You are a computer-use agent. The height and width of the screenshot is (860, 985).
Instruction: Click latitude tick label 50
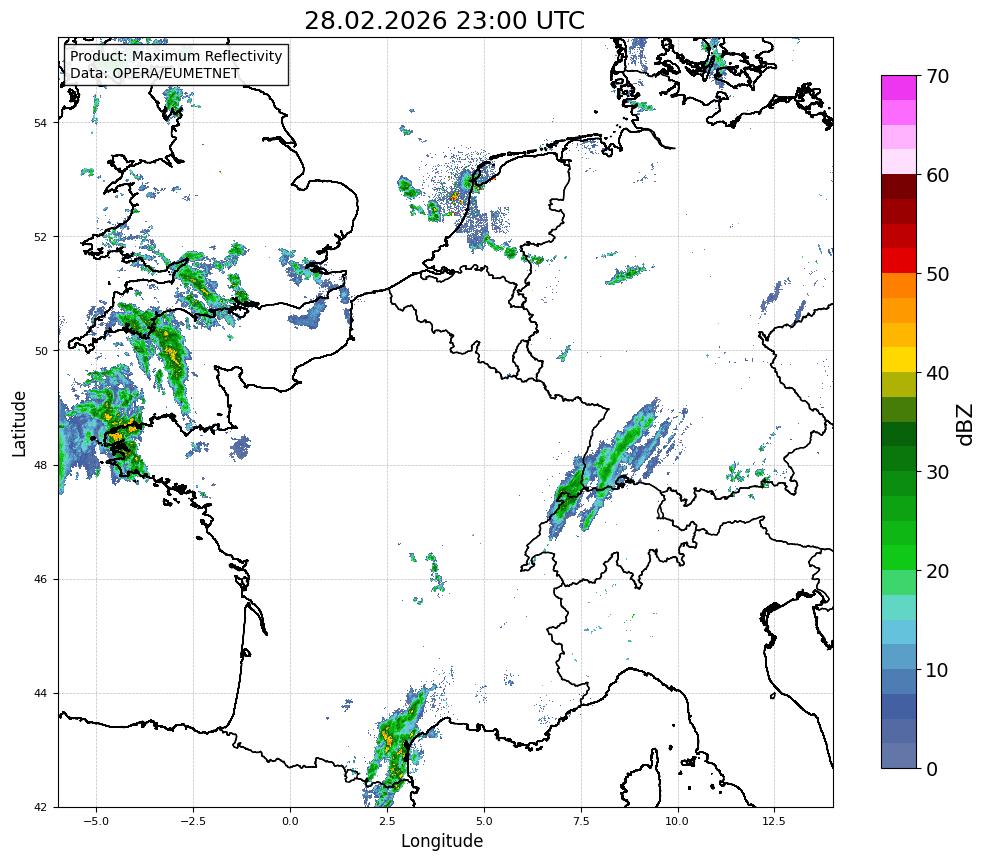[40, 351]
